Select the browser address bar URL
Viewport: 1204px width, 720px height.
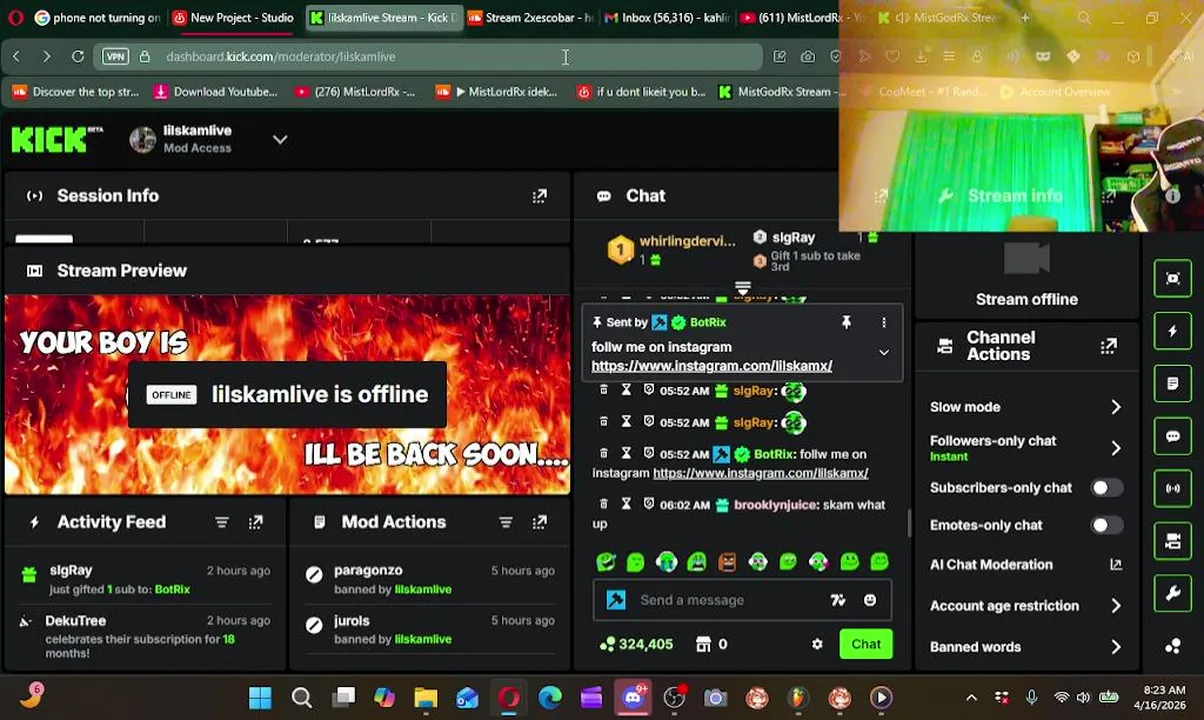pos(280,57)
